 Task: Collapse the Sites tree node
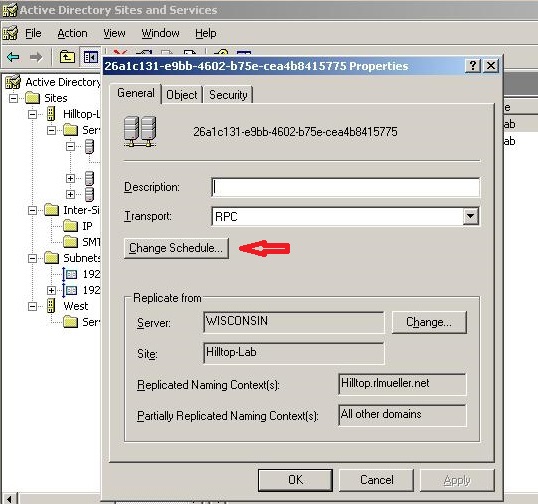[x=13, y=98]
